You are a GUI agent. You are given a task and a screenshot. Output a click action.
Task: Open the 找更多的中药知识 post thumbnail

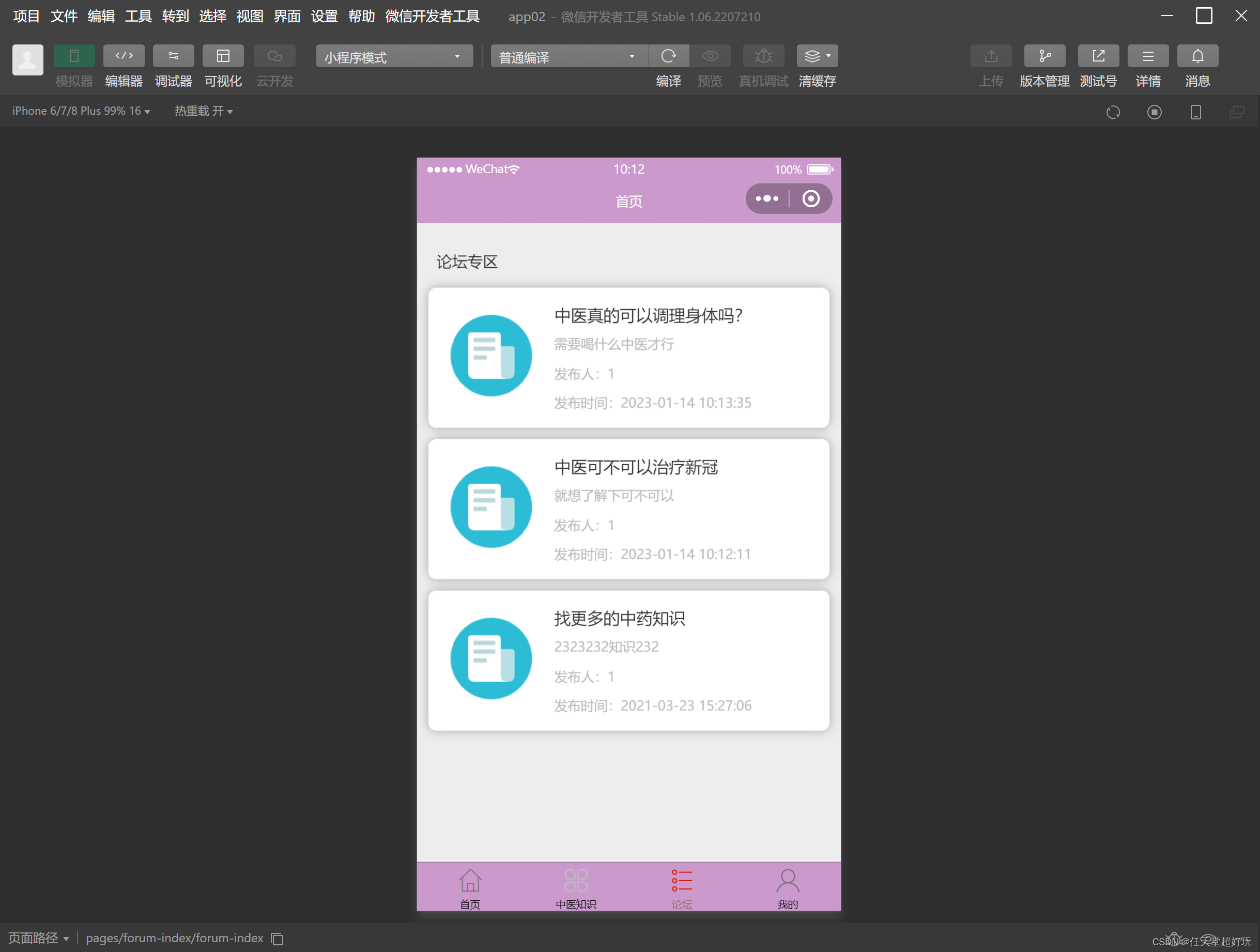tap(490, 658)
